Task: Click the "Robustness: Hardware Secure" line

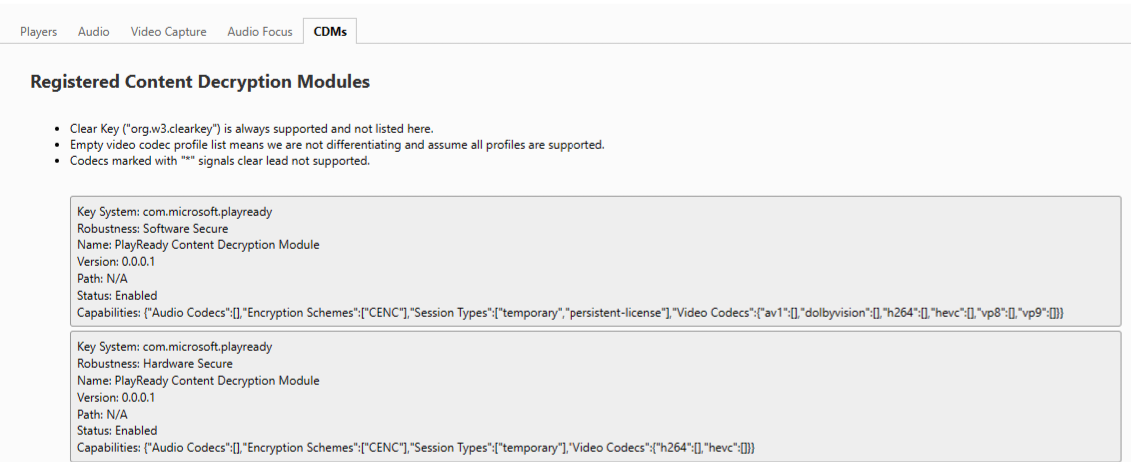Action: tap(154, 364)
